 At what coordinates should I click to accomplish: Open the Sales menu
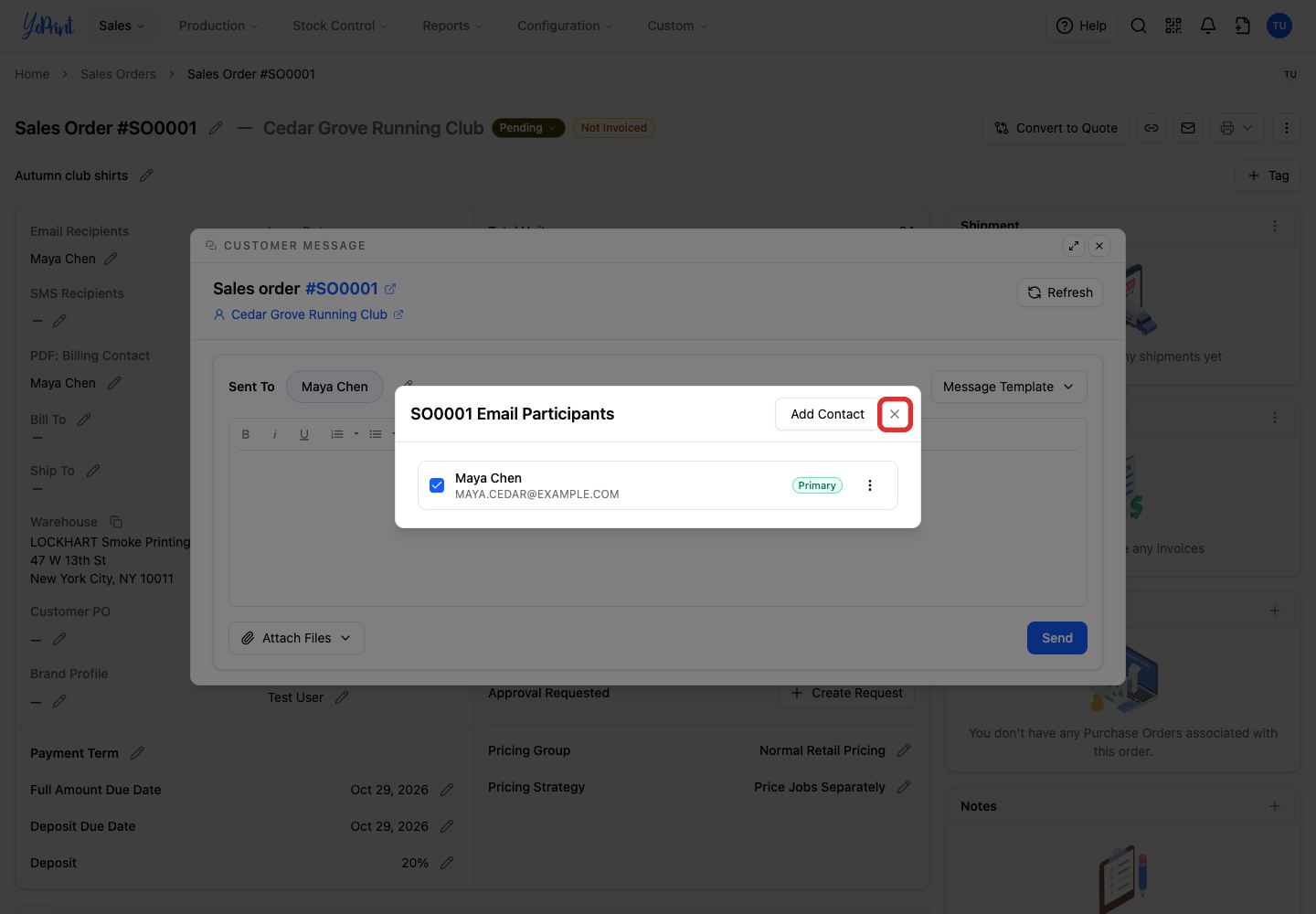pos(122,26)
